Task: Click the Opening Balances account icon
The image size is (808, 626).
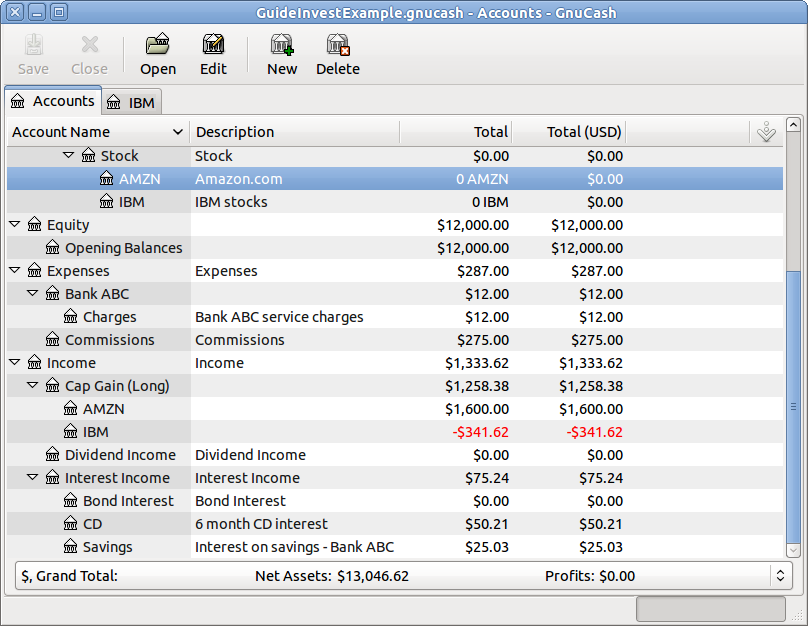Action: click(53, 247)
